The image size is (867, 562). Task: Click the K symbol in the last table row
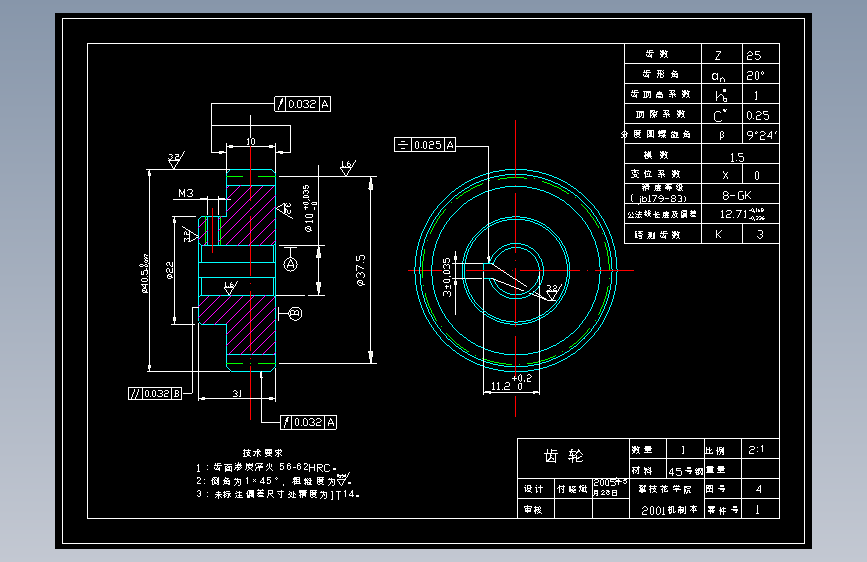(718, 234)
